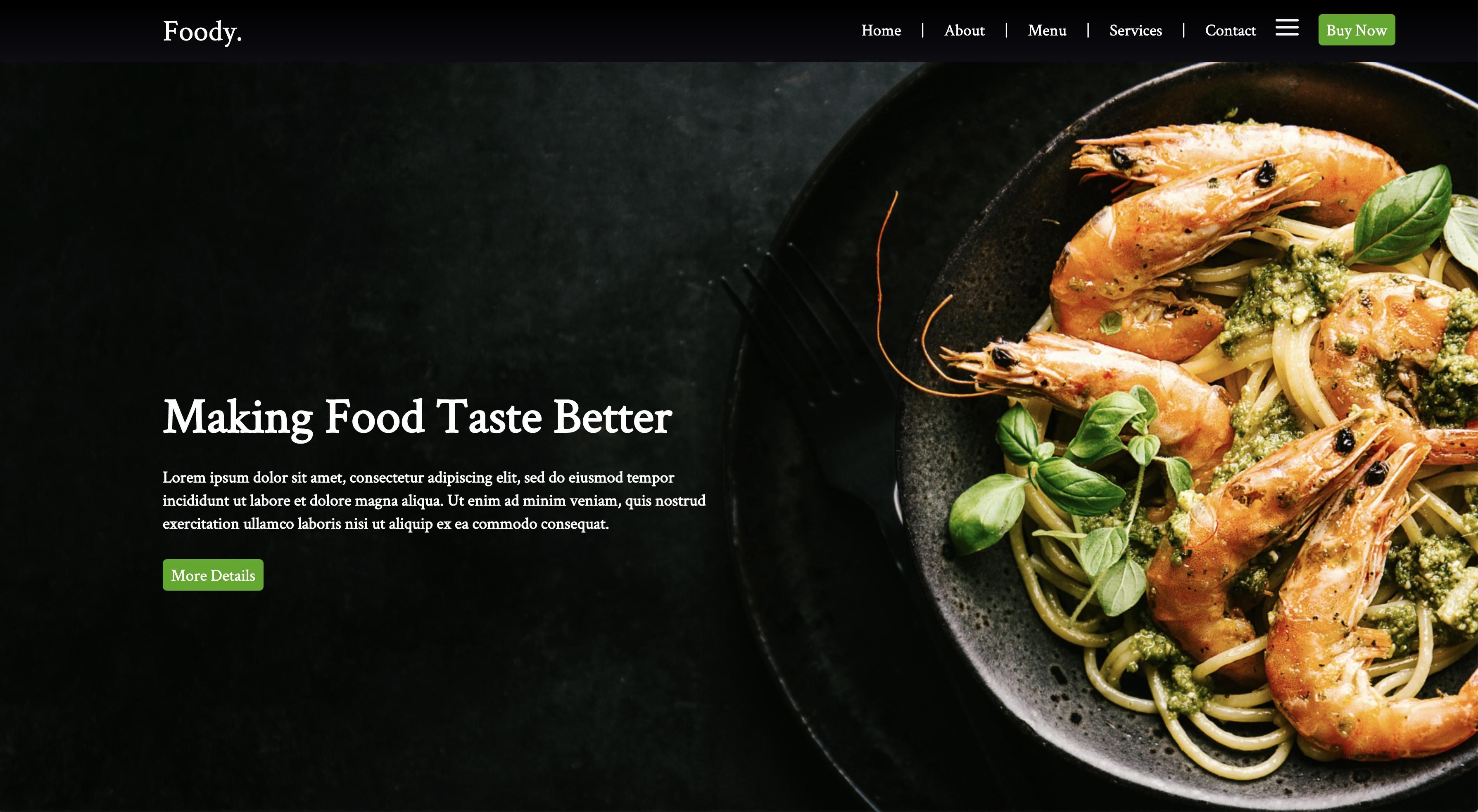Navigate to the Services nav link
This screenshot has height=812, width=1478.
tap(1136, 31)
